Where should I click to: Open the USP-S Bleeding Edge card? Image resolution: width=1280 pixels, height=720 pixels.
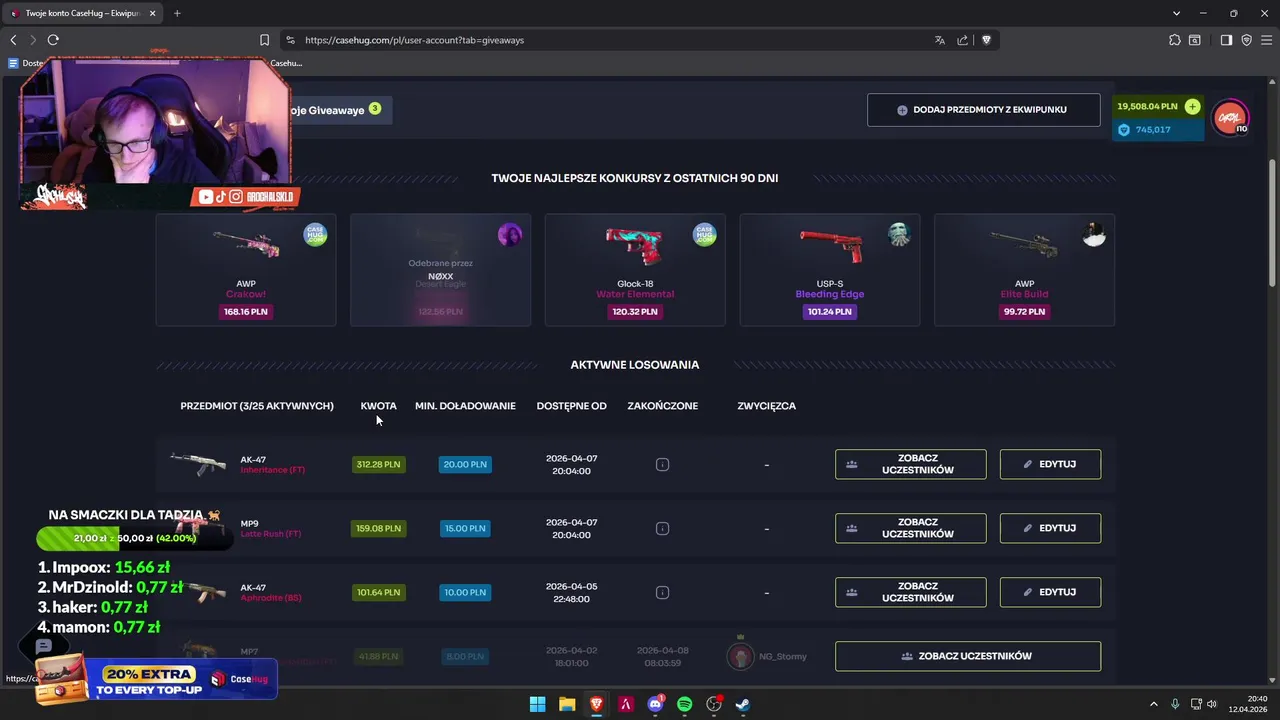(830, 270)
